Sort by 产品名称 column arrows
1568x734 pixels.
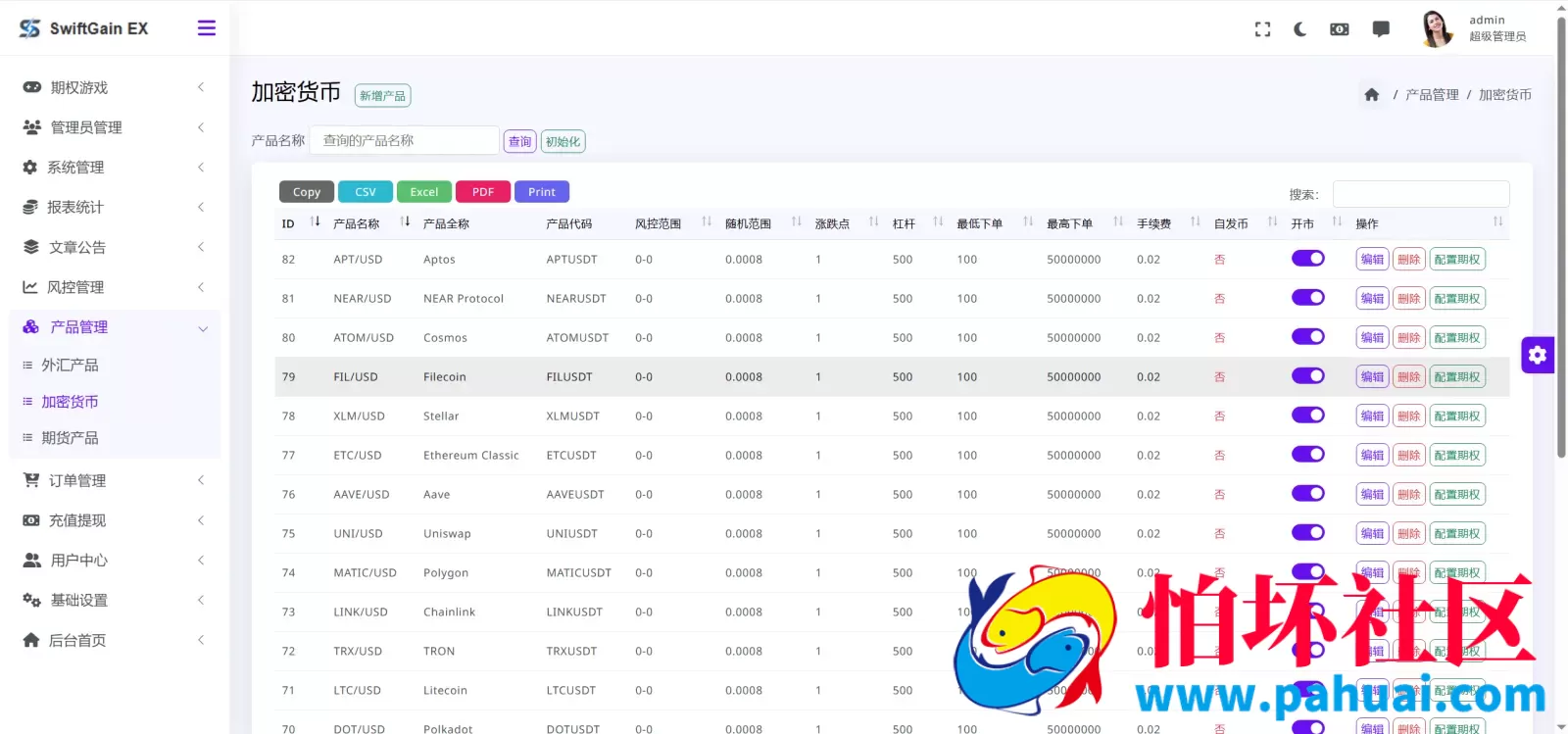tap(405, 222)
